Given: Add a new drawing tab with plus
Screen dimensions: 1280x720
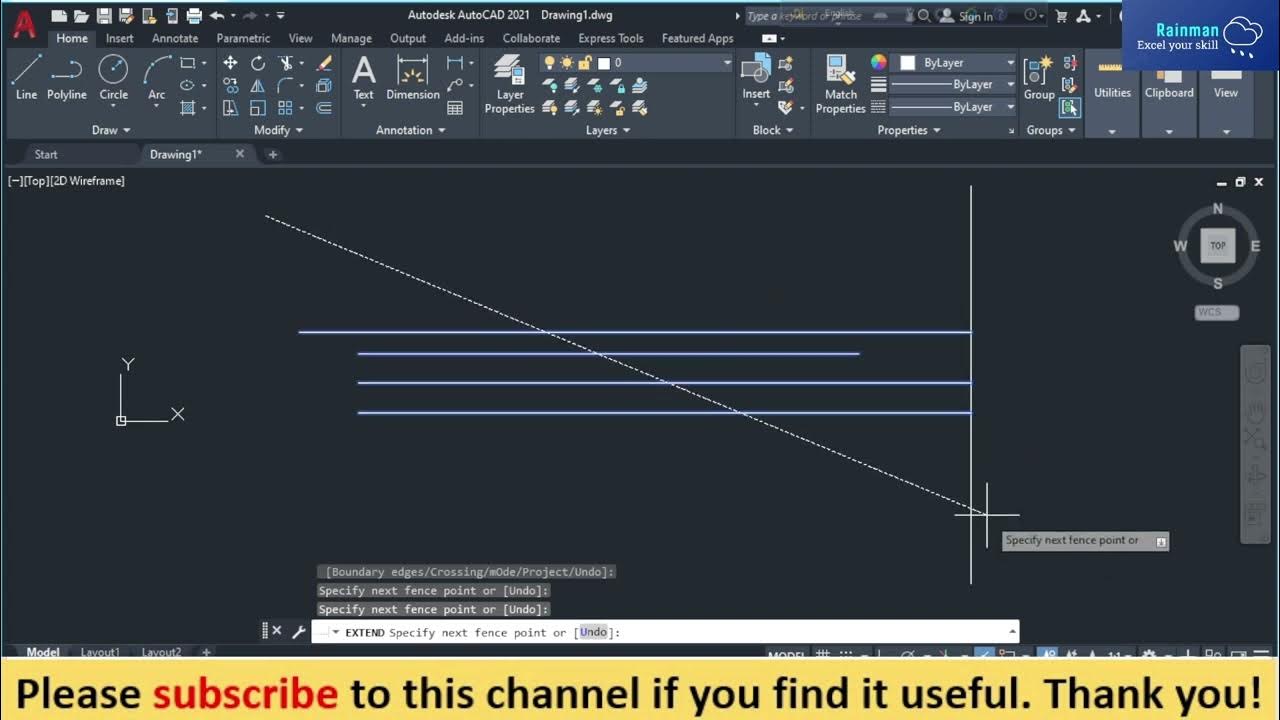Looking at the screenshot, I should [272, 154].
